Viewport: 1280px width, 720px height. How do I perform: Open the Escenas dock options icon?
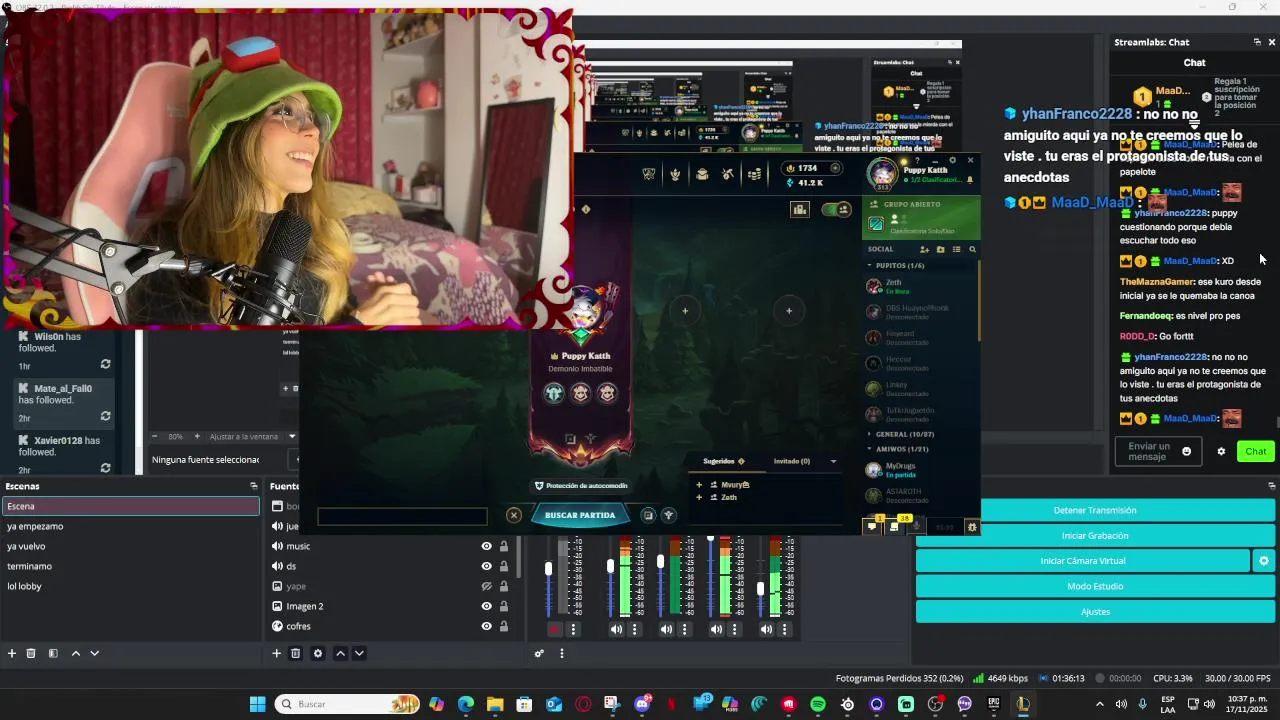pyautogui.click(x=253, y=486)
